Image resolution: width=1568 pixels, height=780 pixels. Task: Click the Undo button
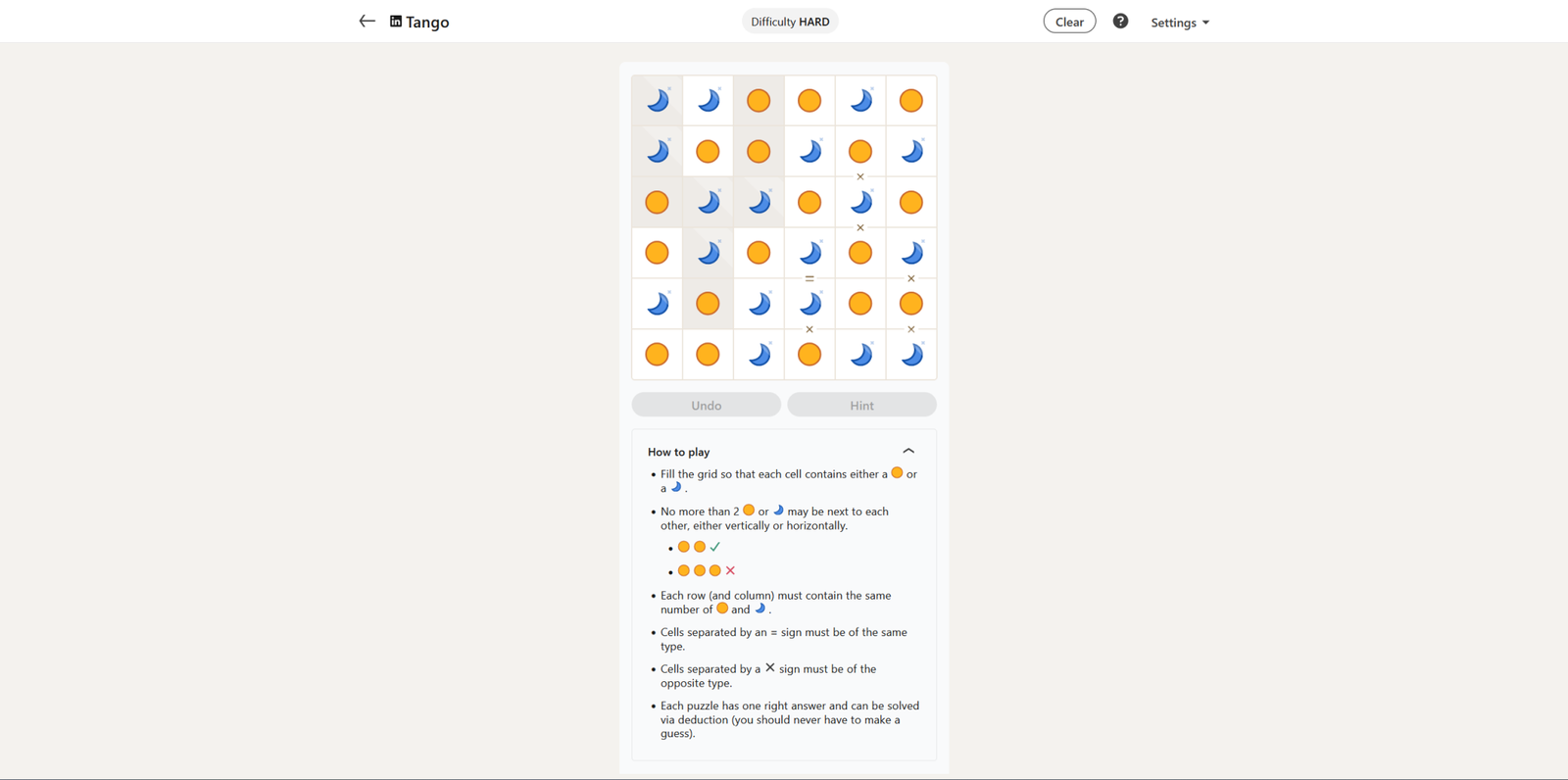coord(706,405)
